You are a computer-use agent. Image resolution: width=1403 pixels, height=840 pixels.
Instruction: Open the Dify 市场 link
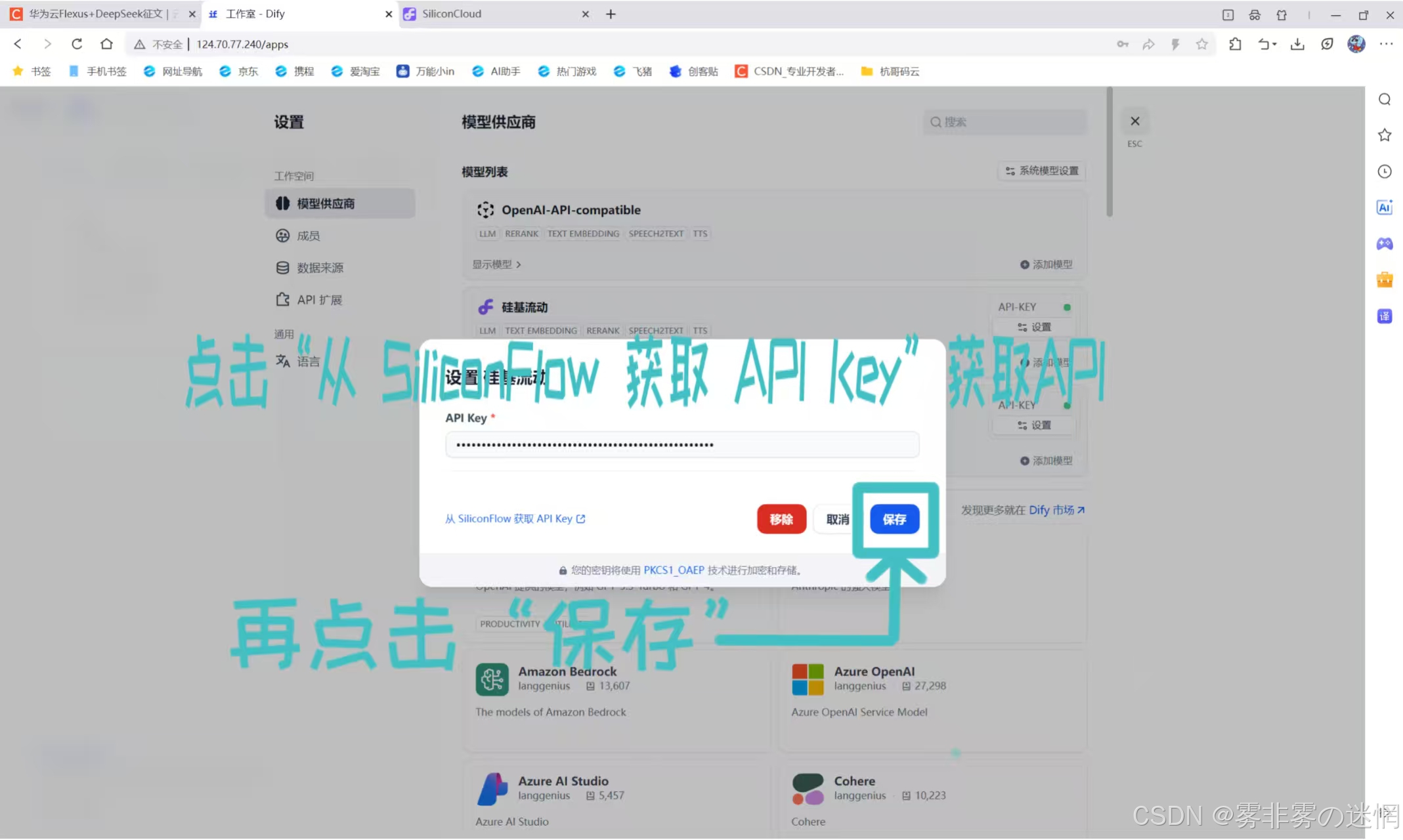tap(1056, 510)
